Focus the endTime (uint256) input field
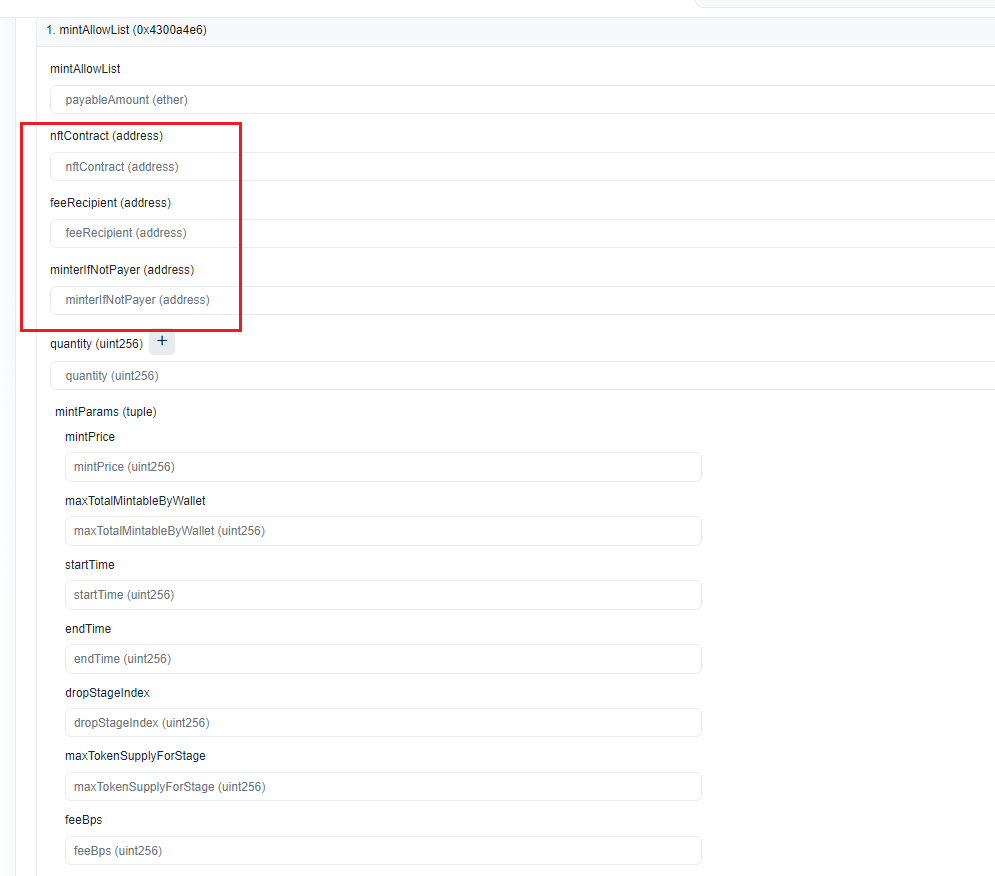995x876 pixels. click(x=382, y=659)
